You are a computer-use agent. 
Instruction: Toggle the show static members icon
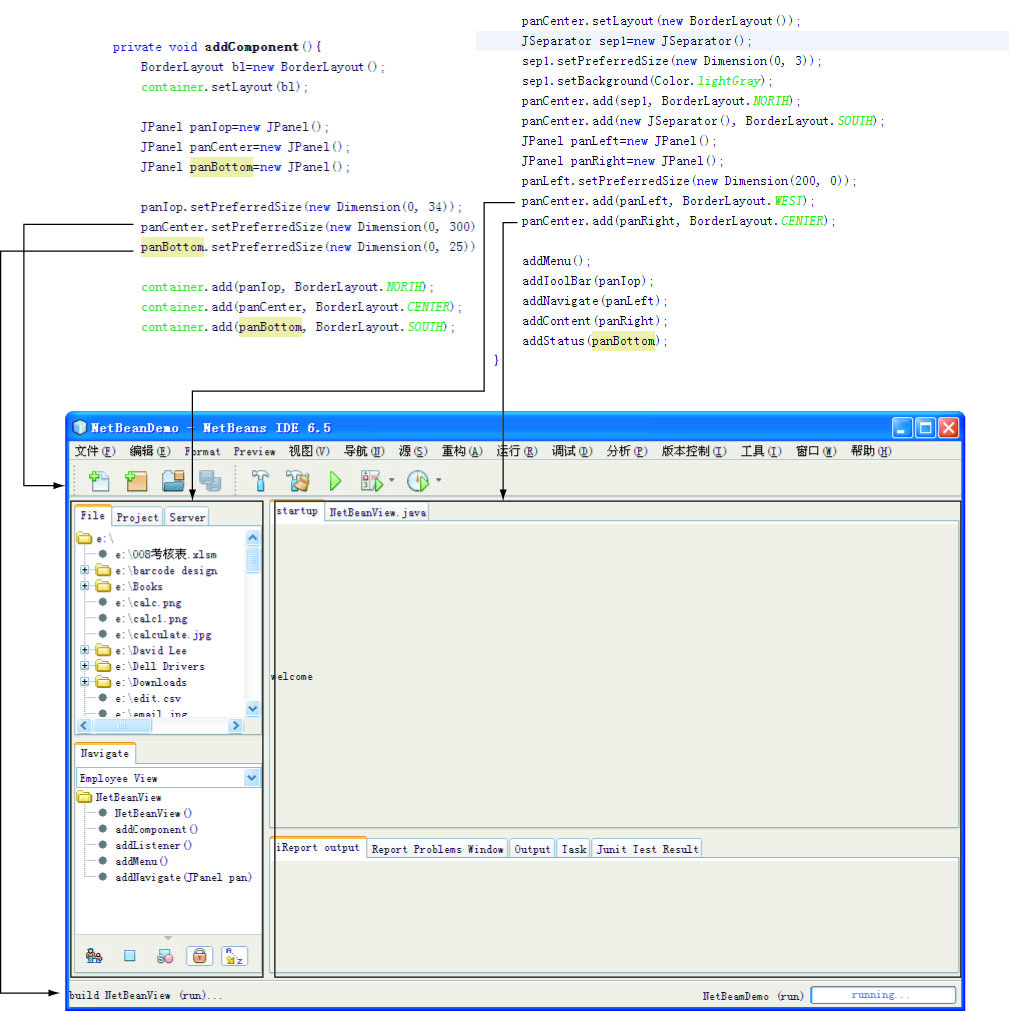[x=164, y=956]
